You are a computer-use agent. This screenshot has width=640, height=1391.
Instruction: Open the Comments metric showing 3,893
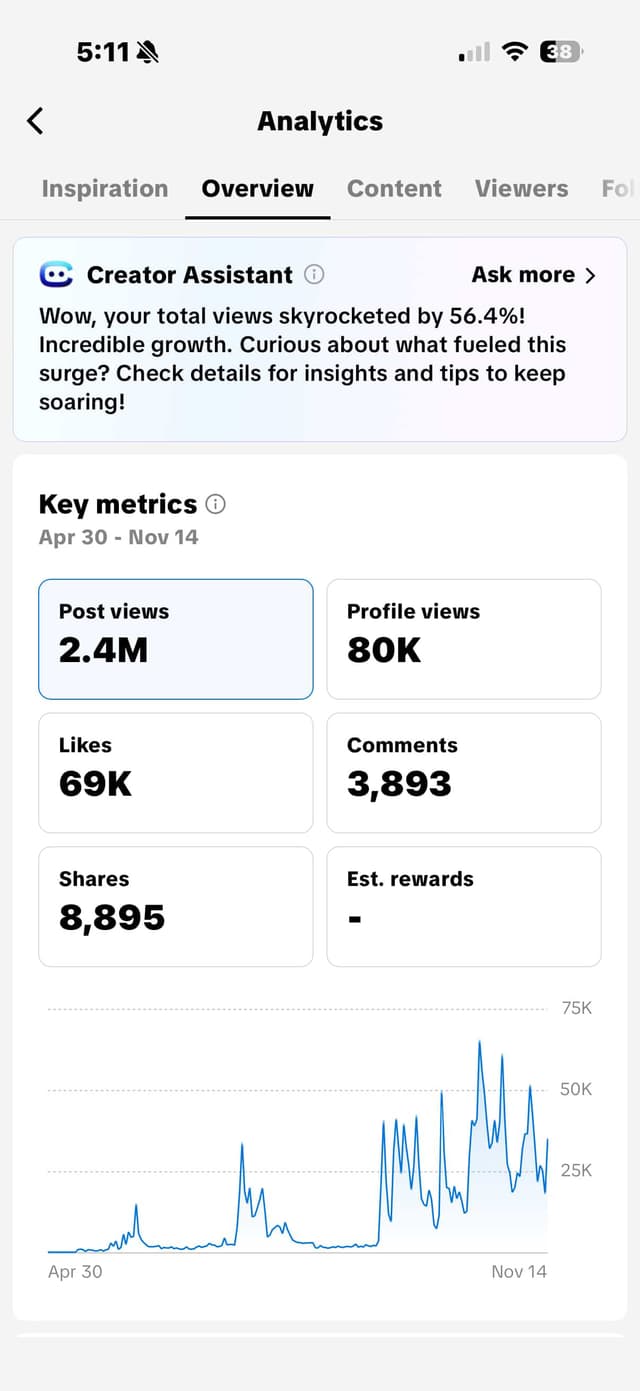[463, 772]
